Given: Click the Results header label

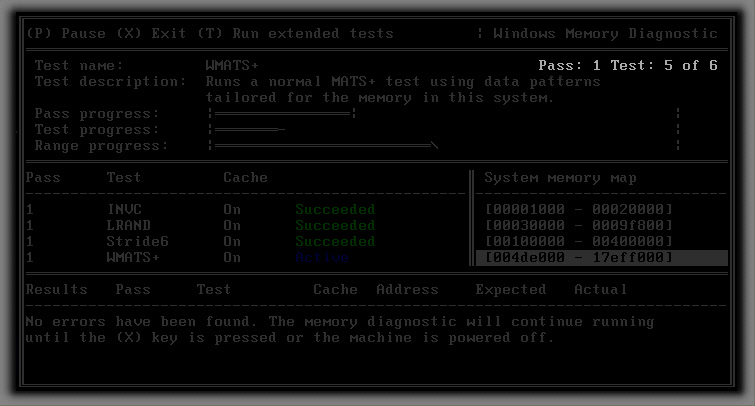Looking at the screenshot, I should pyautogui.click(x=57, y=289).
